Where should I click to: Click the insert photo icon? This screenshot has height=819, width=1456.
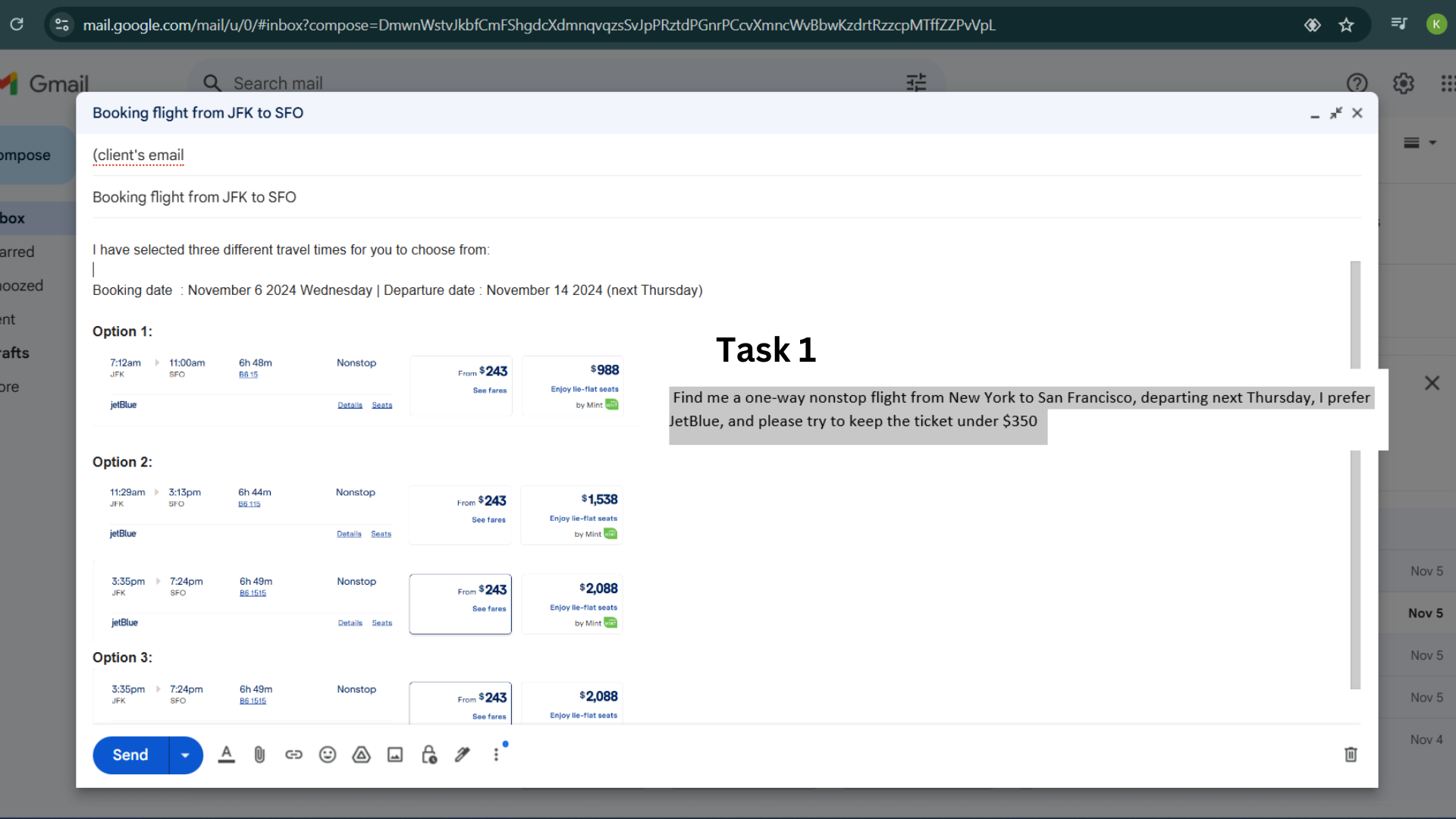[x=395, y=755]
